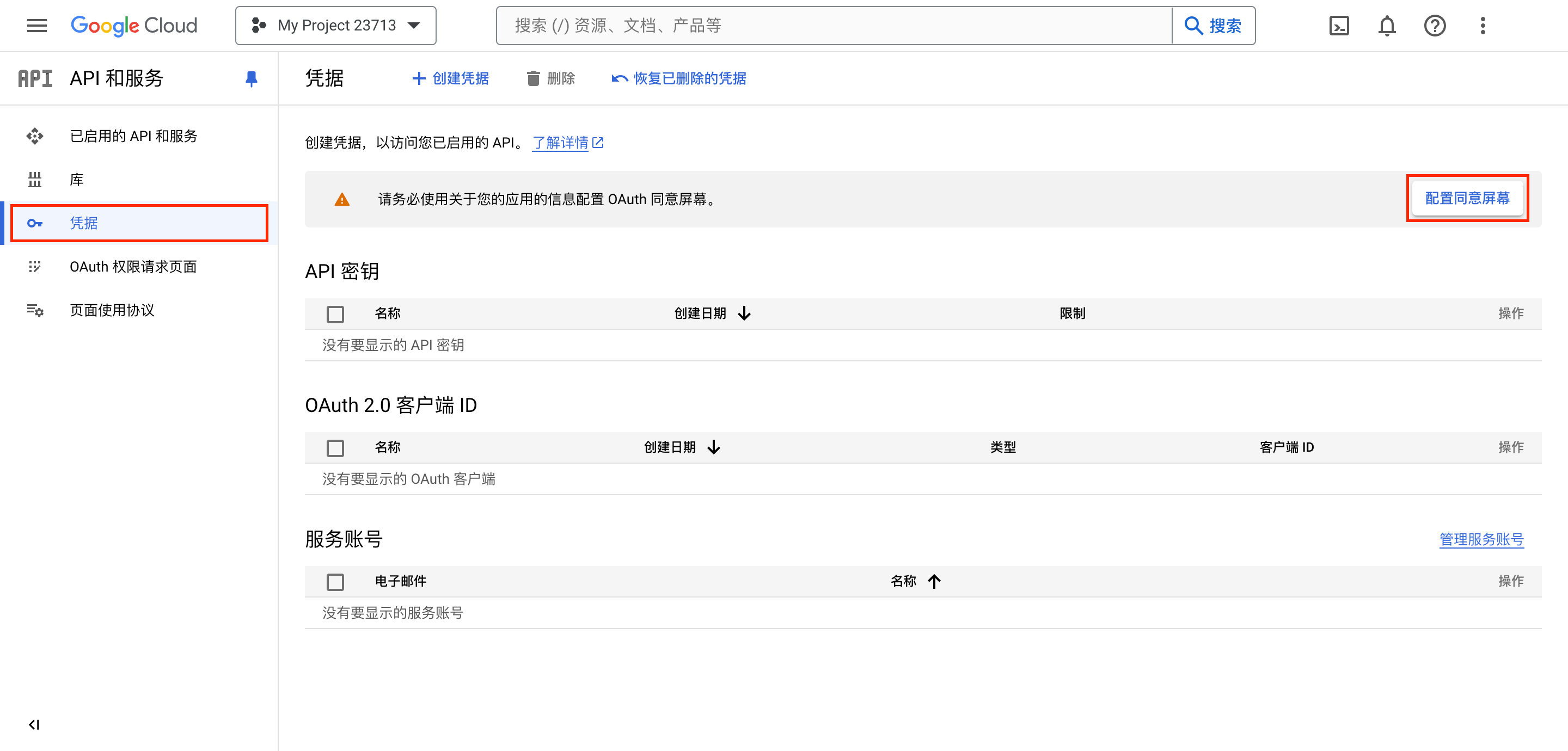
Task: Go to Google Cloud home logo
Action: tap(134, 26)
